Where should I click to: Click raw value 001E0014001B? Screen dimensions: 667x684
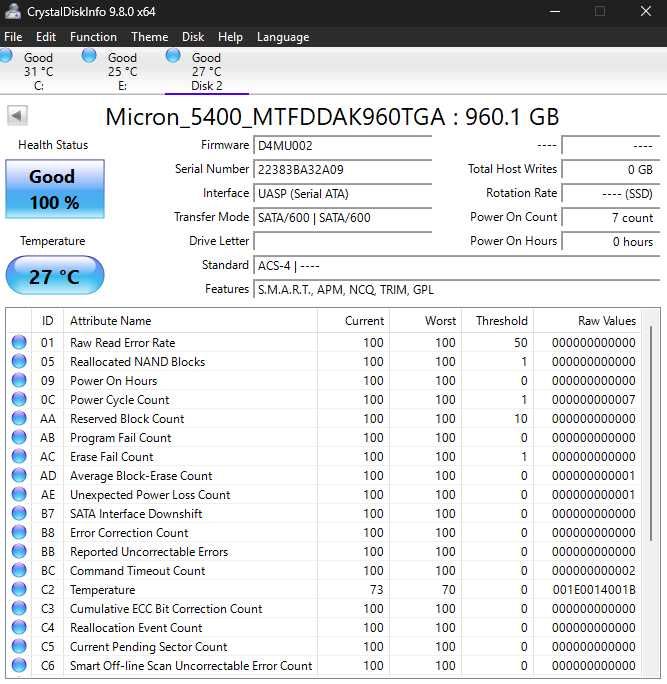(x=594, y=589)
